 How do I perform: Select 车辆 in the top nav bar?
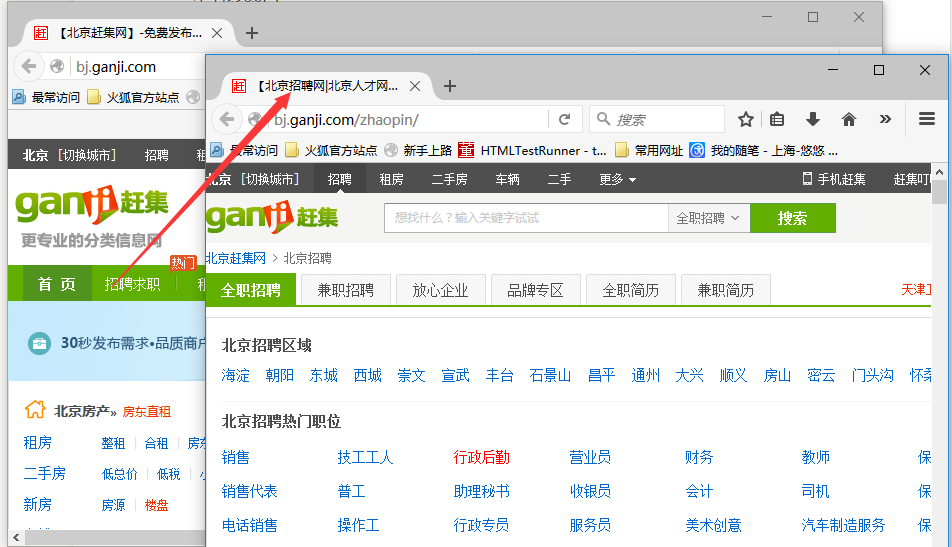coord(508,179)
